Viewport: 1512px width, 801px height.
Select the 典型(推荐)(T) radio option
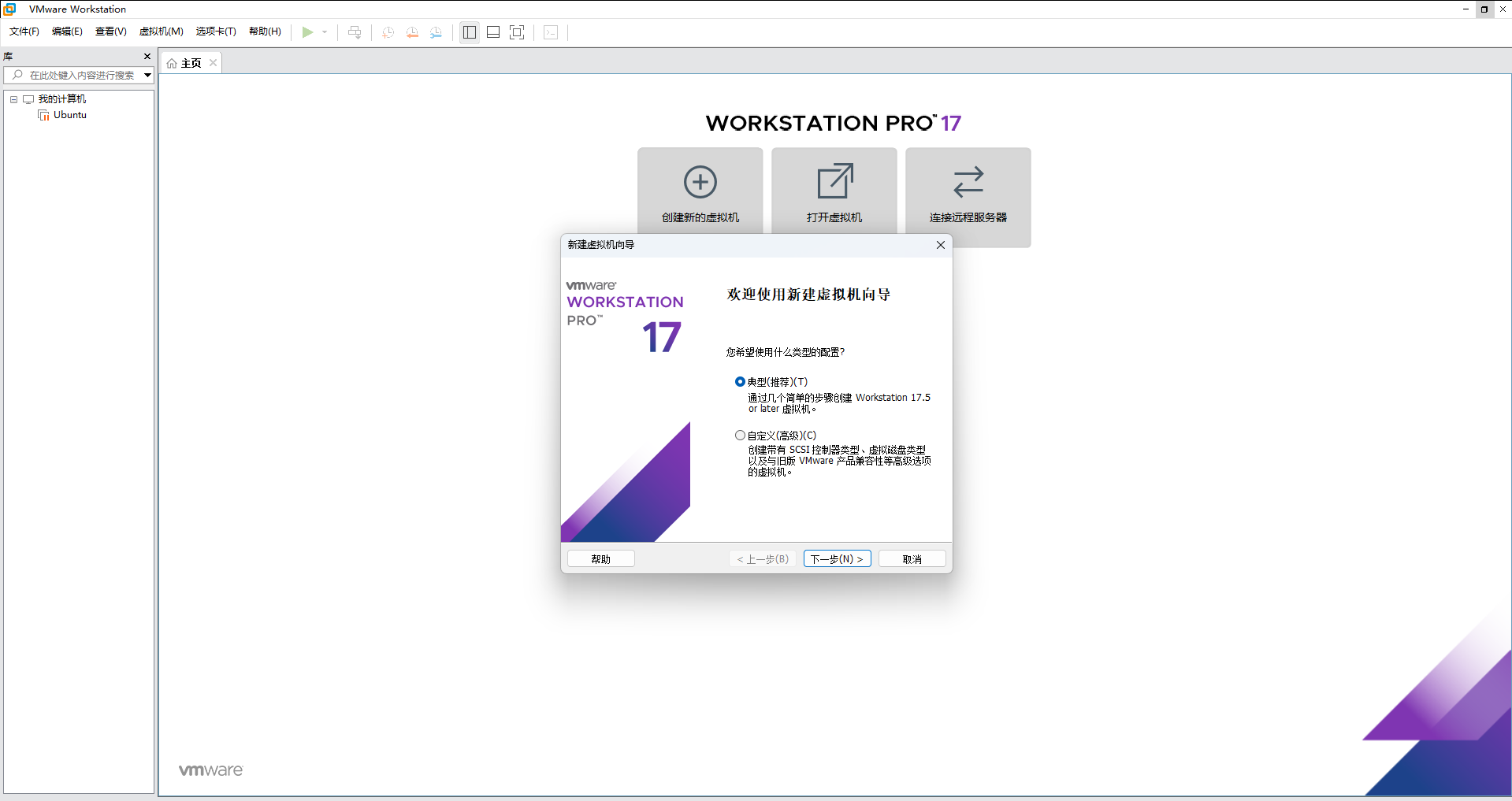tap(740, 382)
